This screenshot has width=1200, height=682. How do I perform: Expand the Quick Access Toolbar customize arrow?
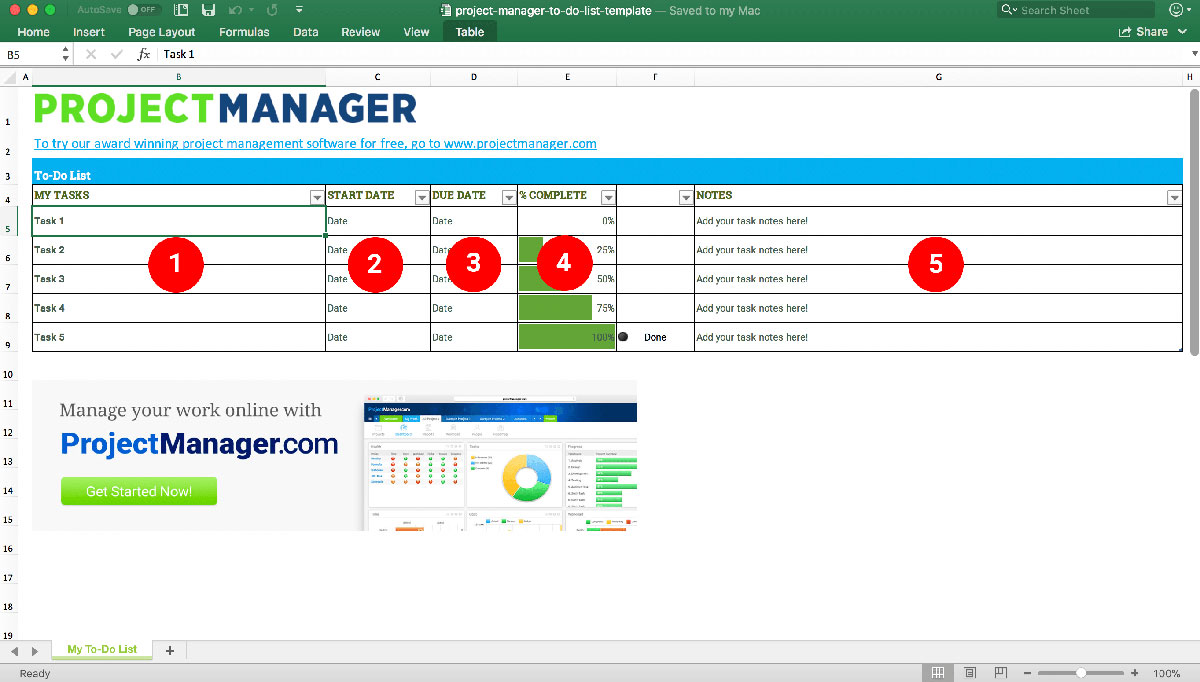point(299,10)
